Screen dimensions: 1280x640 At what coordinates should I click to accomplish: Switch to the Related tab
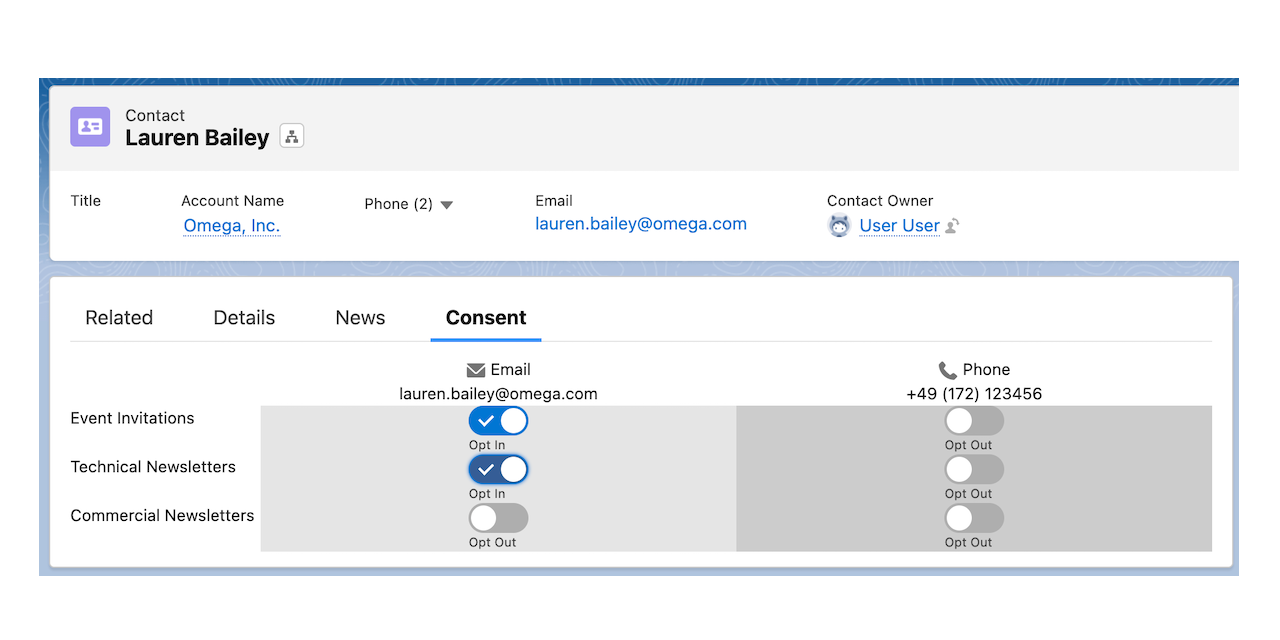click(x=118, y=317)
